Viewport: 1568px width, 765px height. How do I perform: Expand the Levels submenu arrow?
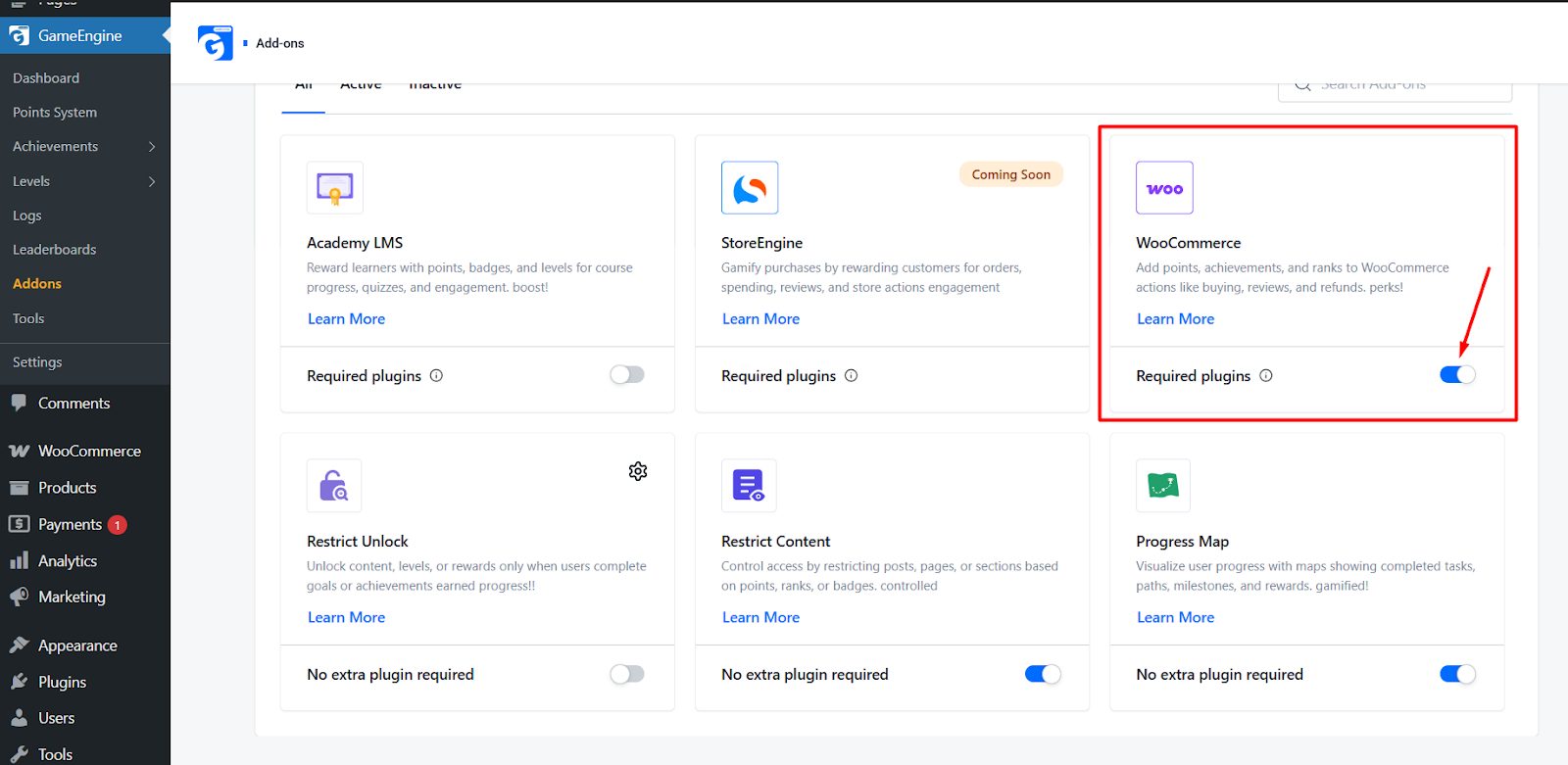coord(152,181)
